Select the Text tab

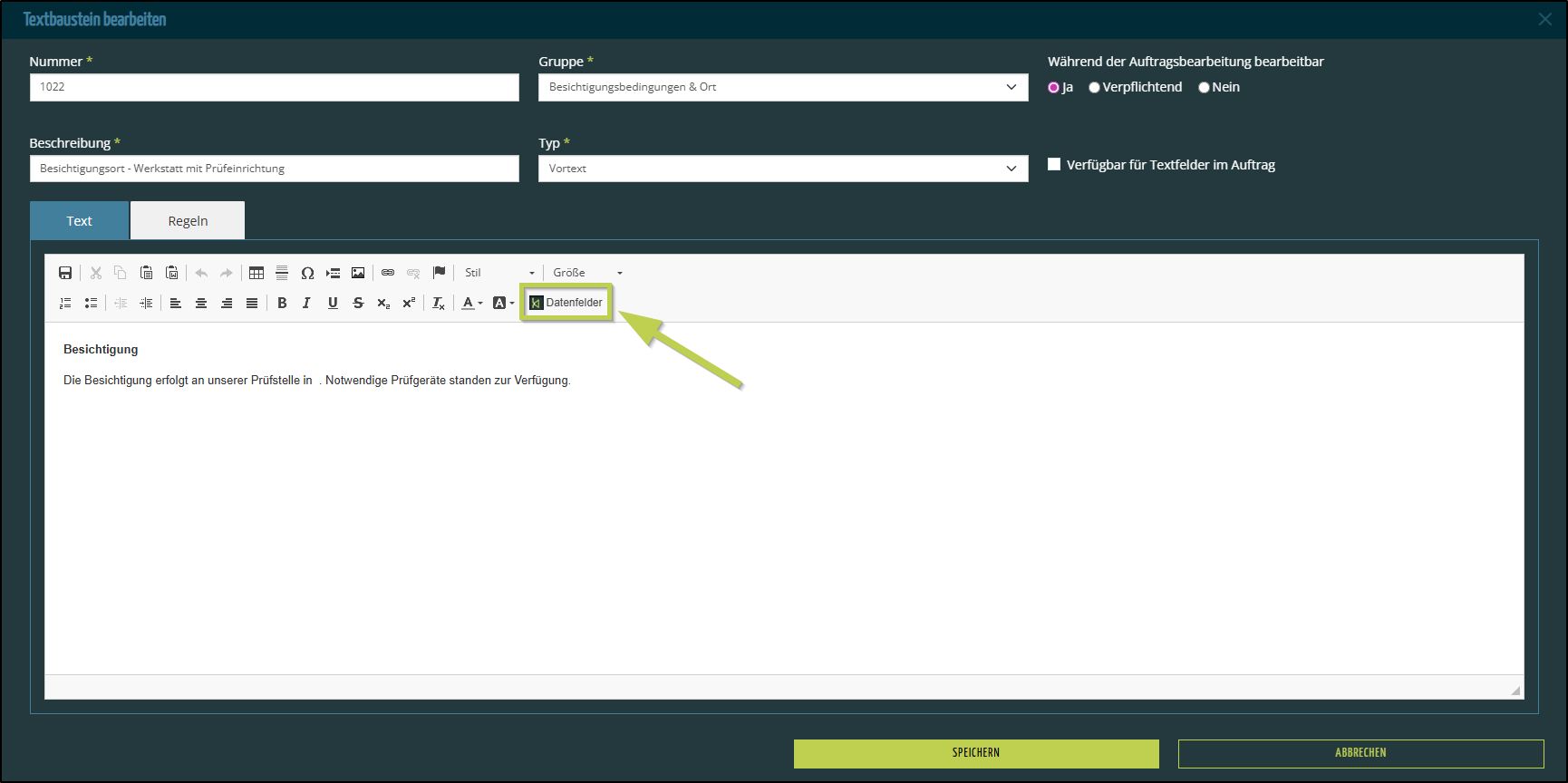(x=79, y=221)
